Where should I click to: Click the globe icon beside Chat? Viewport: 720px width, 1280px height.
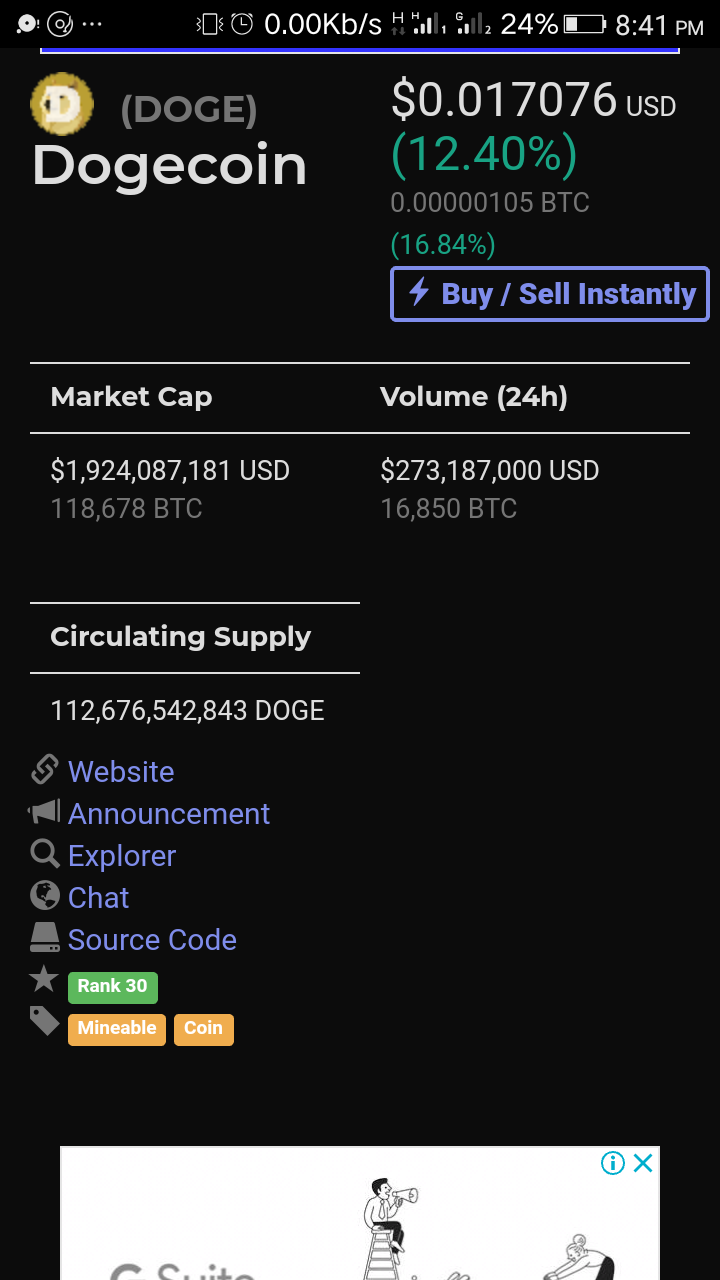[x=45, y=895]
